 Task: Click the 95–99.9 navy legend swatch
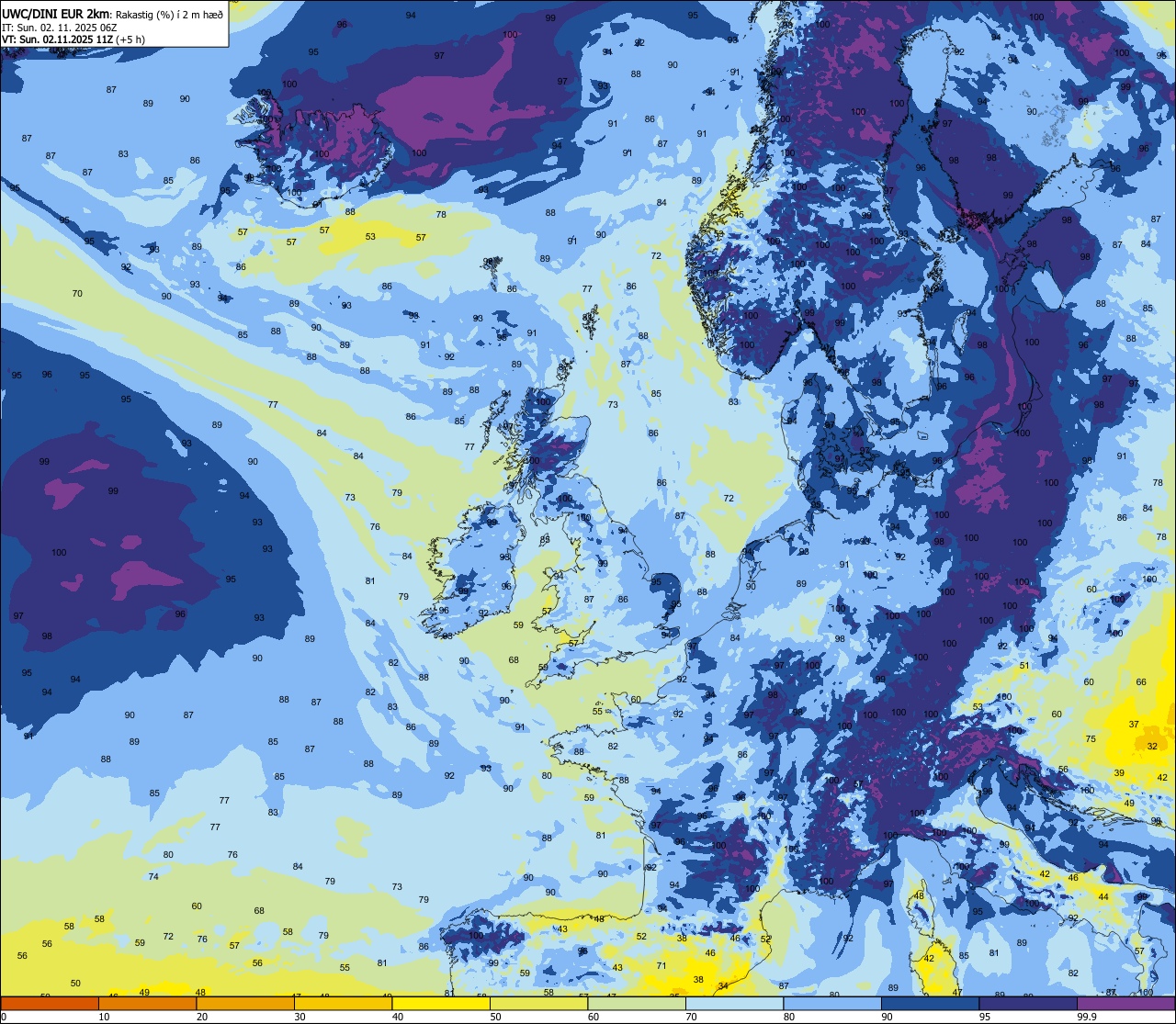click(1028, 1004)
